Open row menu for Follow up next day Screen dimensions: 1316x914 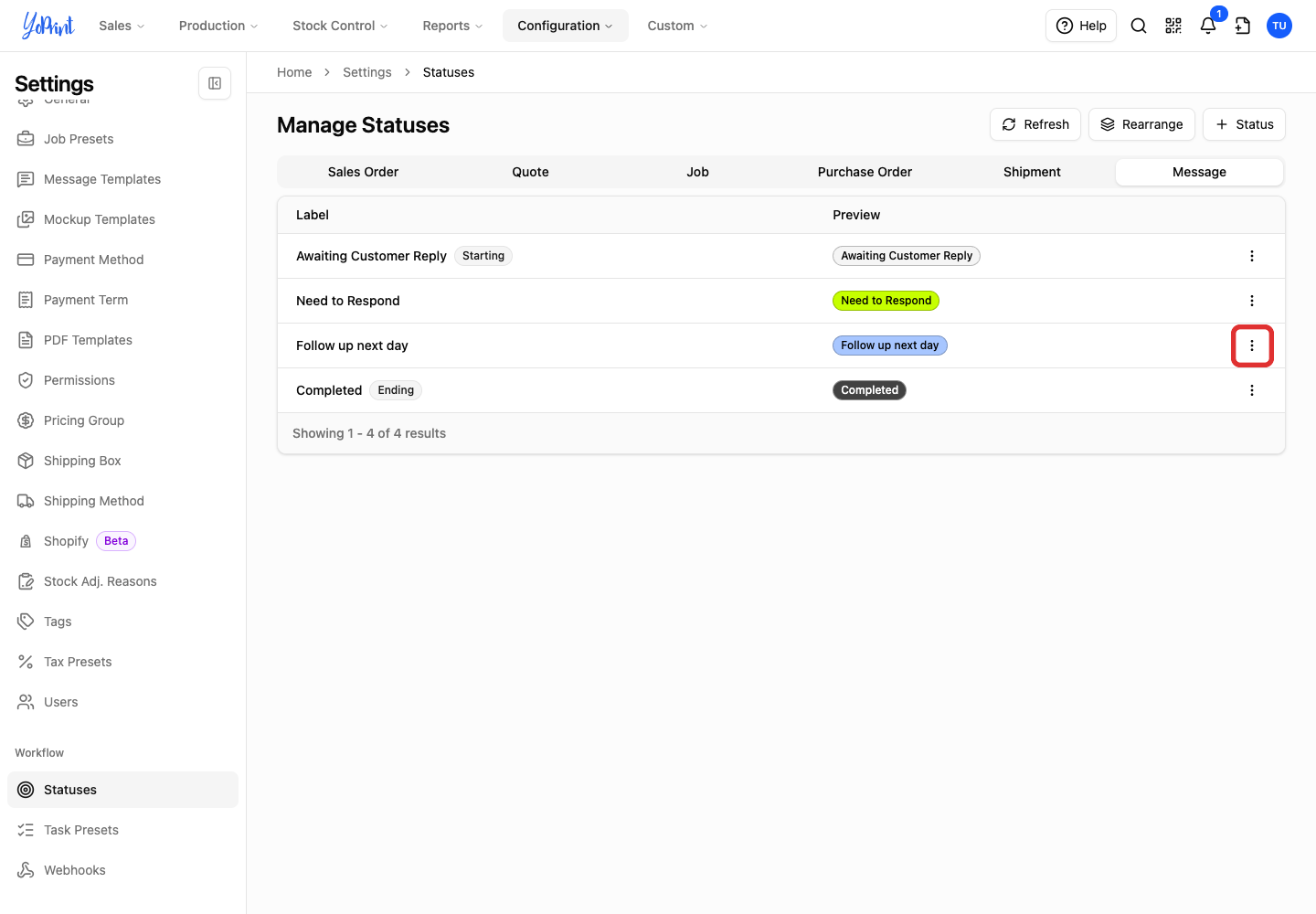(x=1252, y=345)
